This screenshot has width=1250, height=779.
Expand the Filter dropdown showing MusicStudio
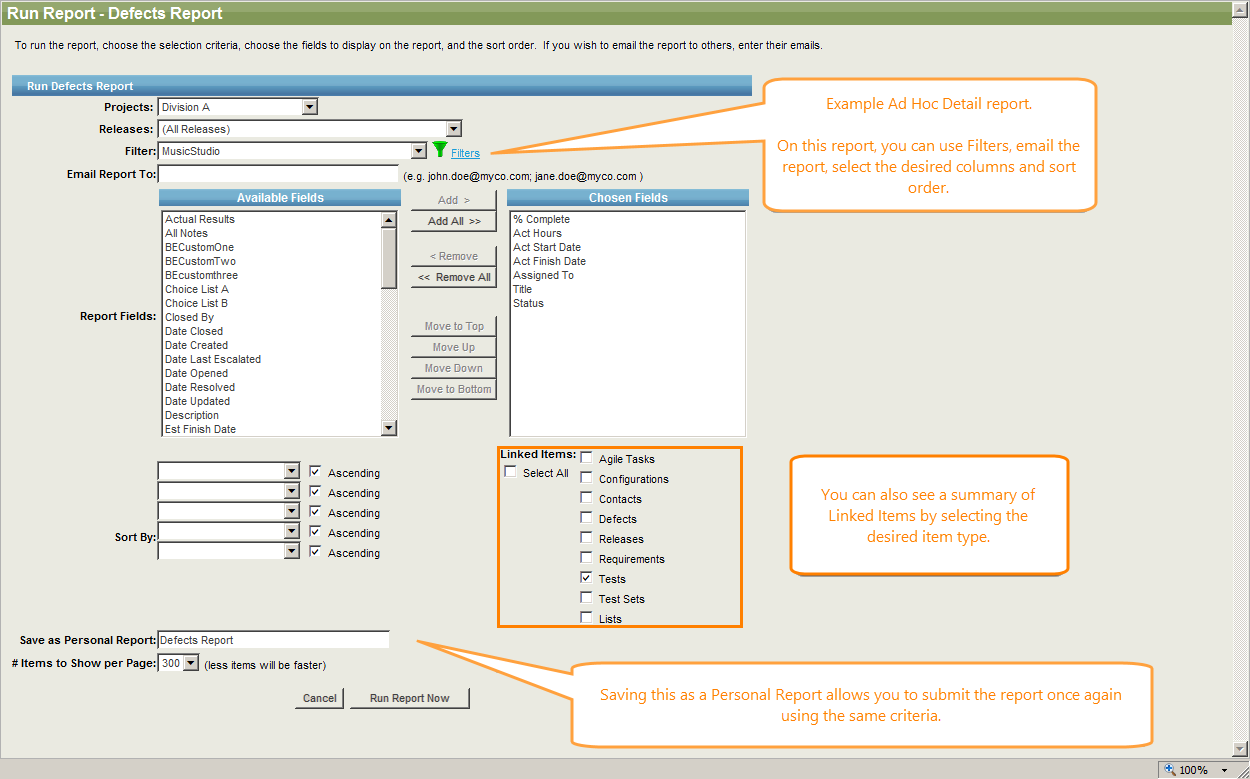(x=418, y=151)
